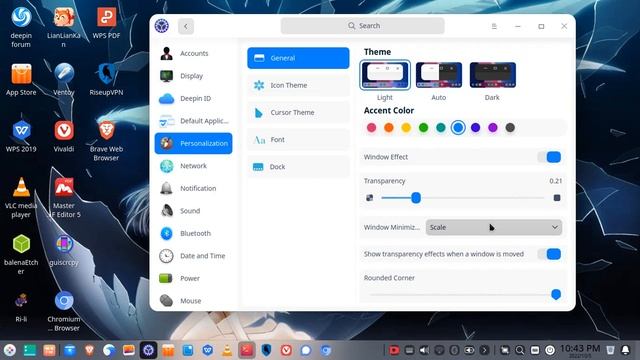This screenshot has width=640, height=360.
Task: Open Accounts settings in sidebar
Action: 193,53
